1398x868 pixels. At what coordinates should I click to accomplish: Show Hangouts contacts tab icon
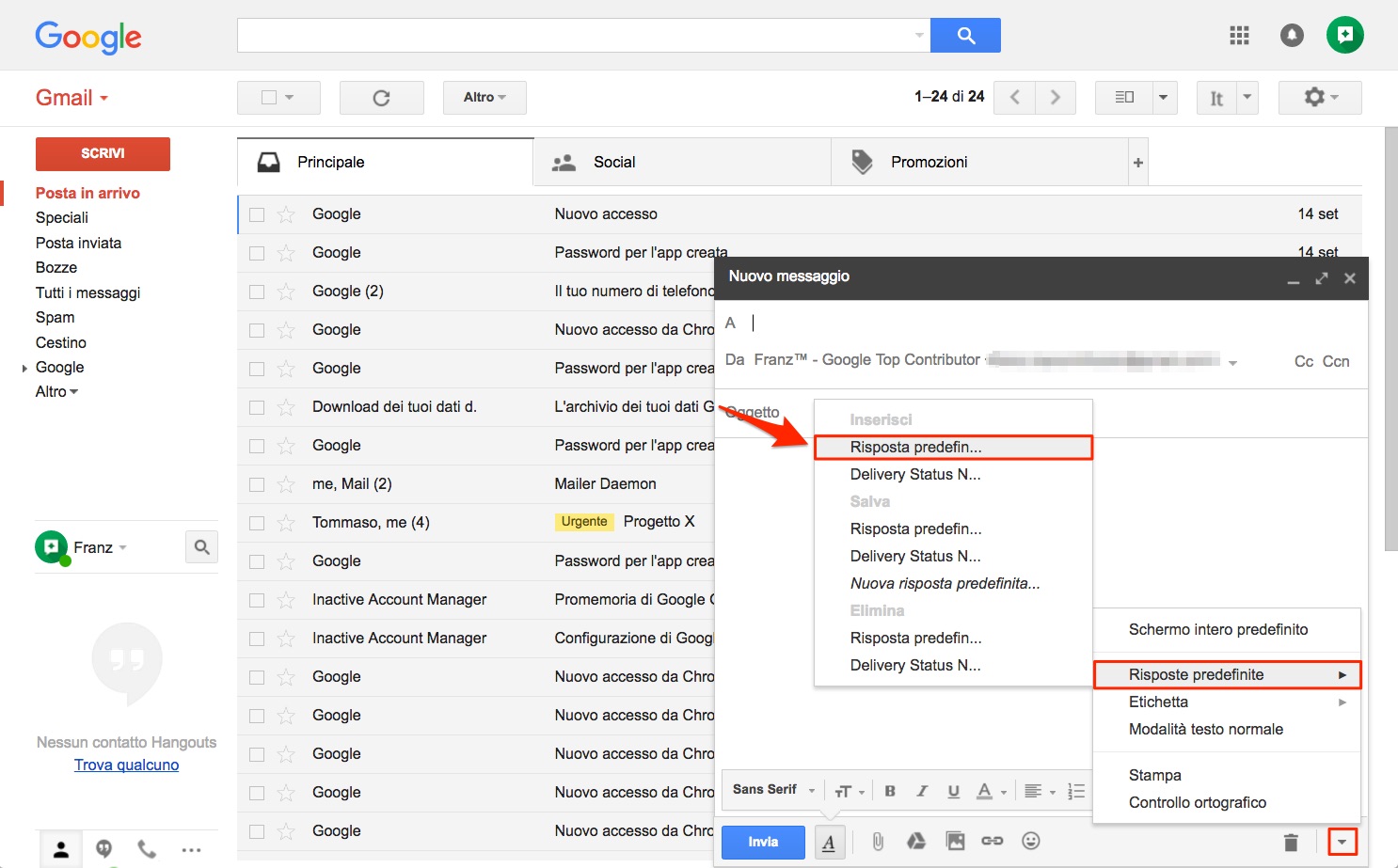point(61,849)
